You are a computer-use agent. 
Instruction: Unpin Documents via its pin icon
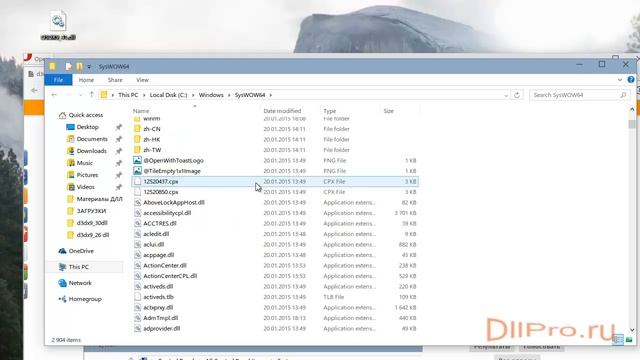[x=118, y=139]
